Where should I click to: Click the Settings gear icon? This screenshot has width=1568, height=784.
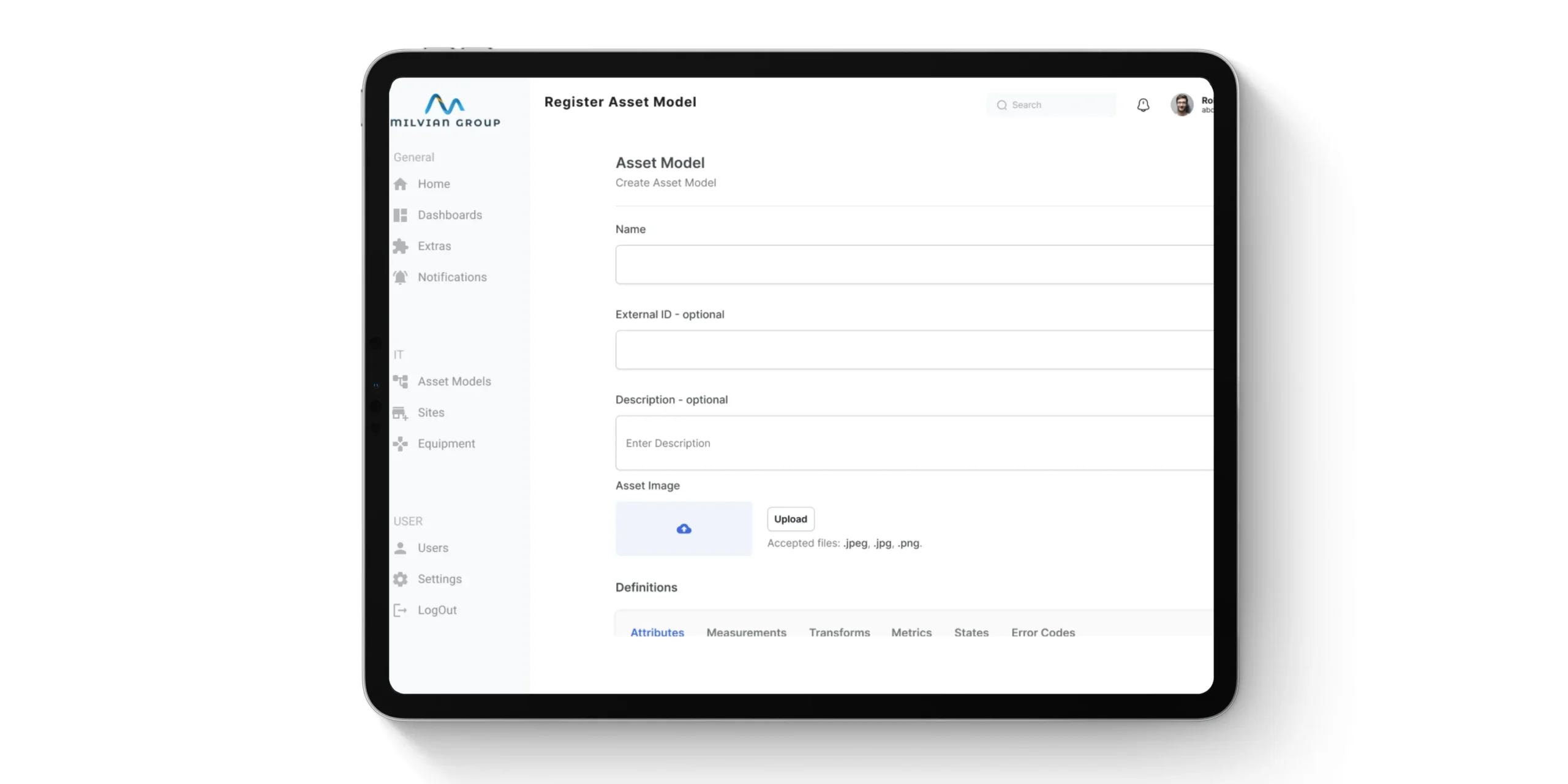(400, 579)
